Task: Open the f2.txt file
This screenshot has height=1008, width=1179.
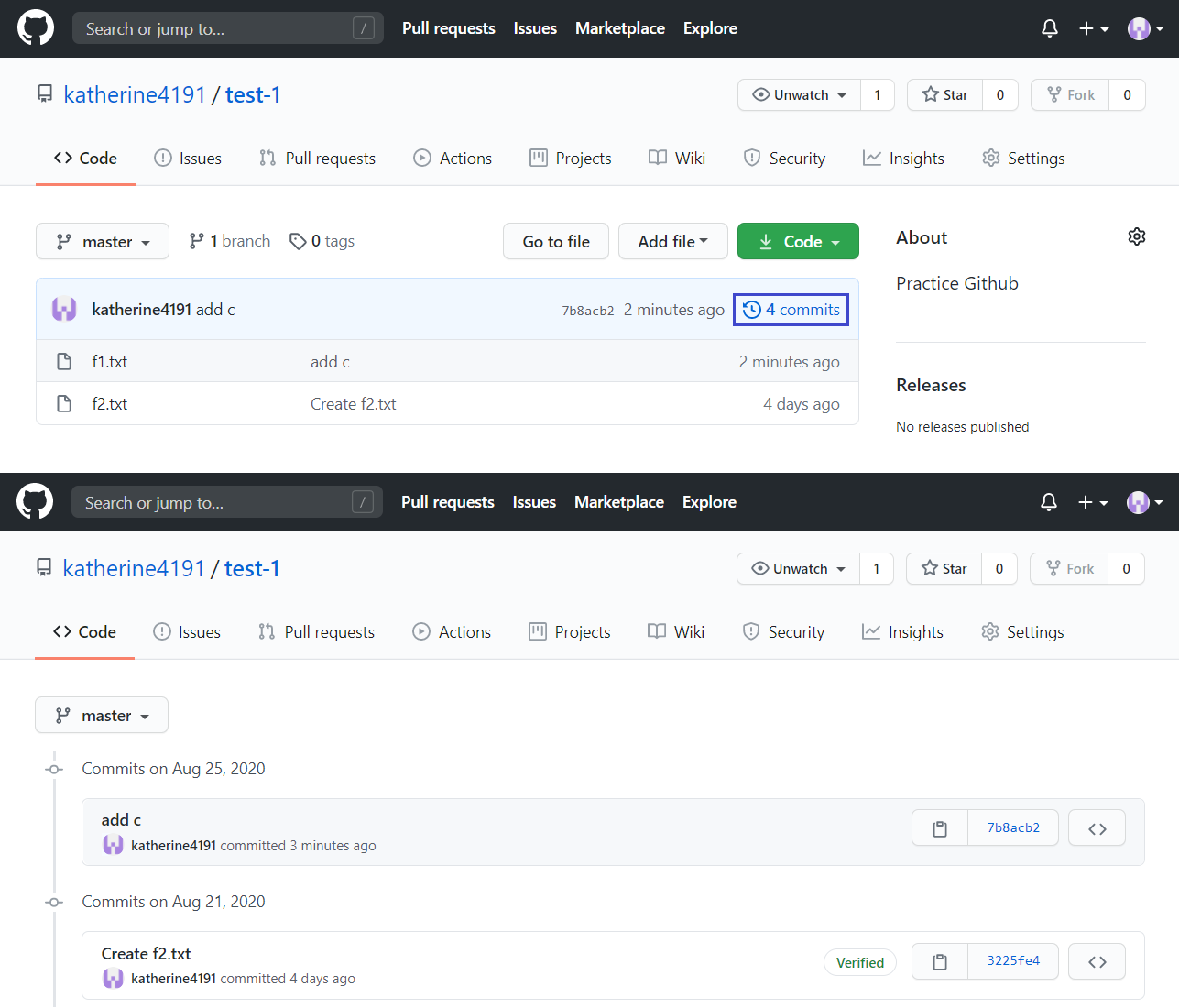Action: pyautogui.click(x=110, y=404)
